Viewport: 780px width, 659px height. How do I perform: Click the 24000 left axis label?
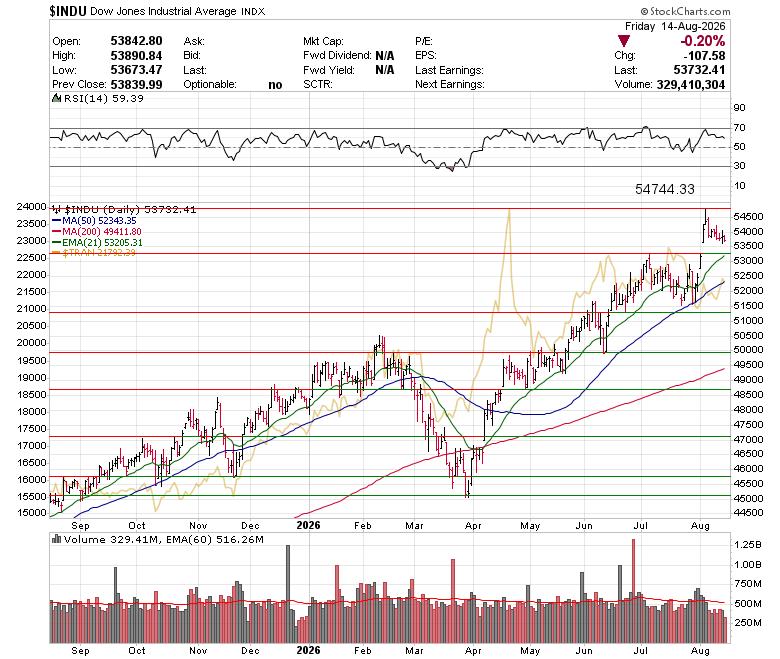[x=31, y=206]
